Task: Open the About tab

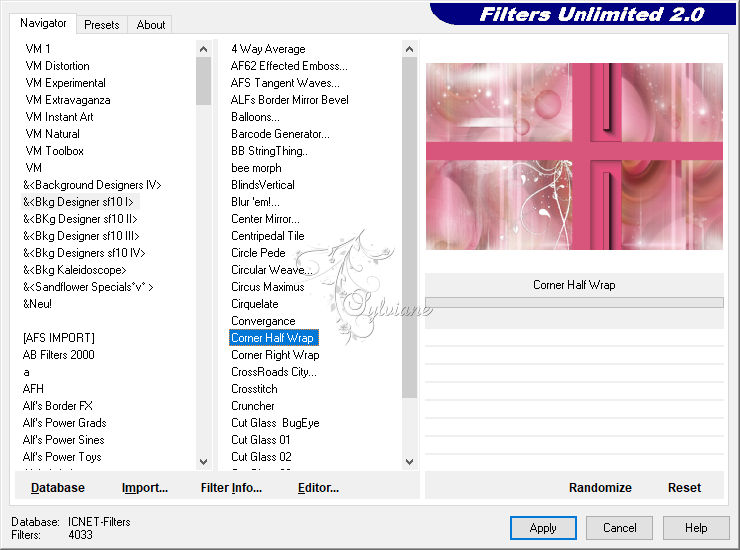Action: point(151,25)
